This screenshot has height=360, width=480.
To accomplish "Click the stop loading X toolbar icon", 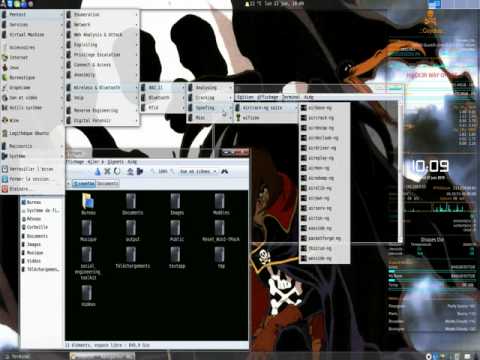I will 107,171.
